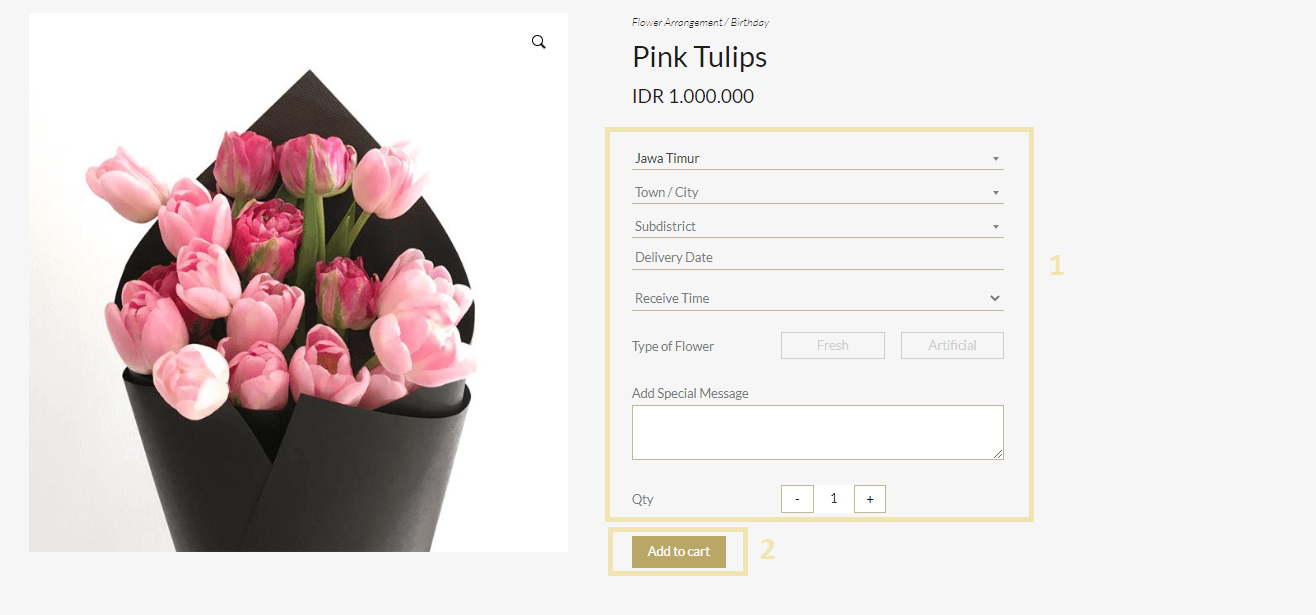
Task: Click the magnifier zoom icon on image
Action: (x=539, y=42)
